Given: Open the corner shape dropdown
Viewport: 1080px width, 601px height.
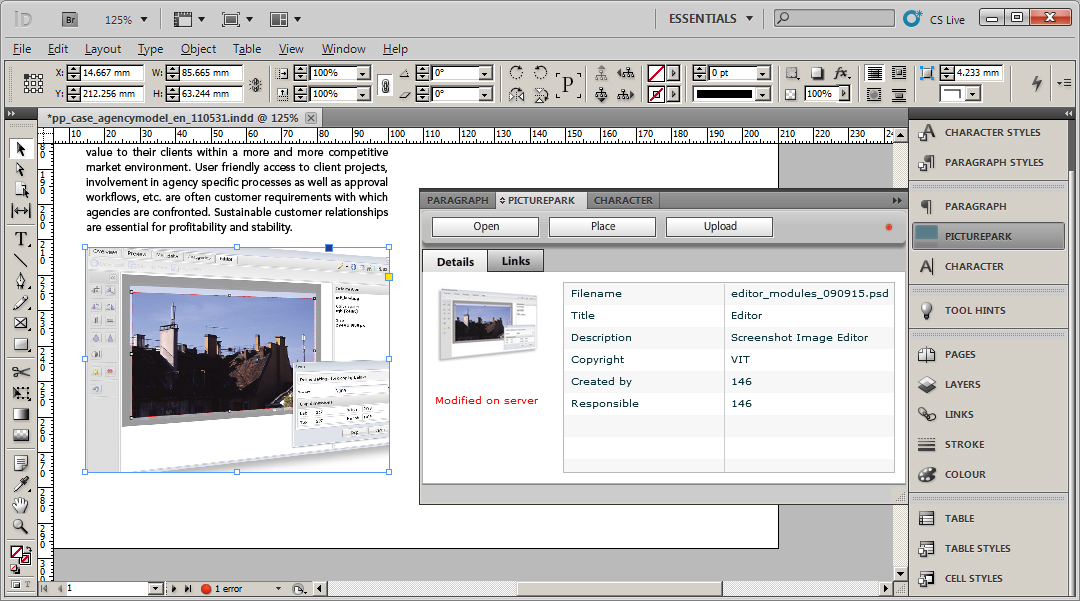Looking at the screenshot, I should click(x=973, y=94).
